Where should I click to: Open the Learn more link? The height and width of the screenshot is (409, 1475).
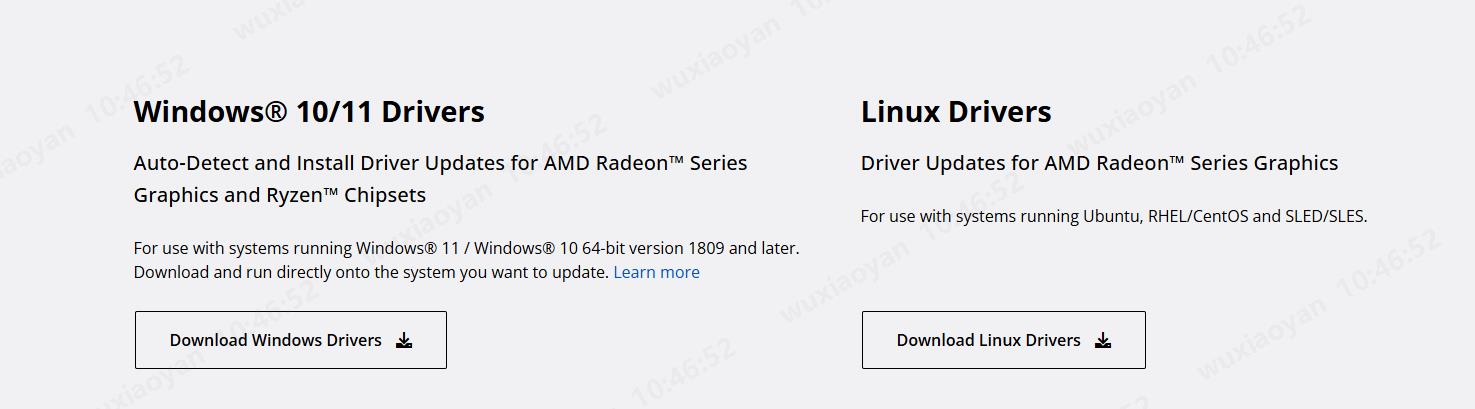pos(656,272)
